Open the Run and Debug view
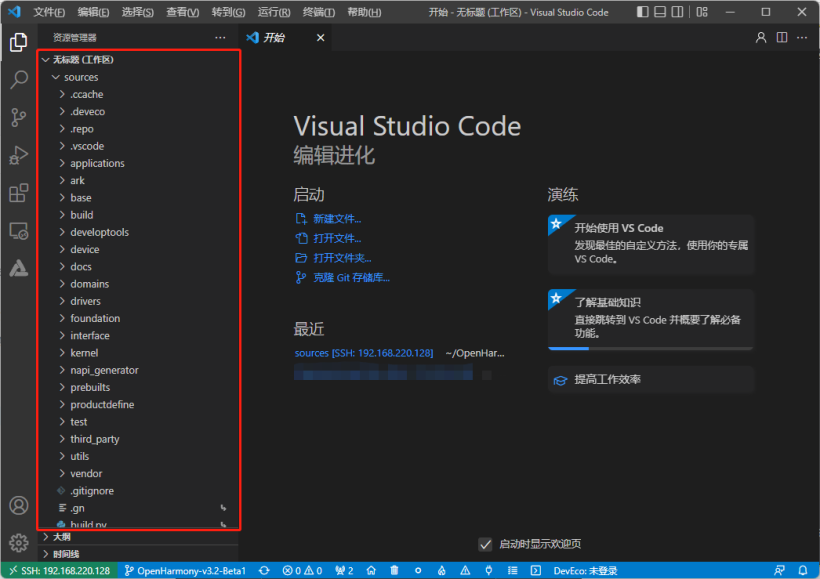 click(x=18, y=155)
